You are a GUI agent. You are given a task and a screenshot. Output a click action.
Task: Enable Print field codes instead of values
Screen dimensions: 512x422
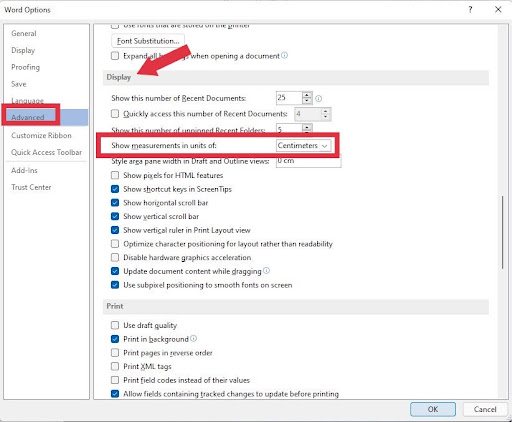pos(115,380)
